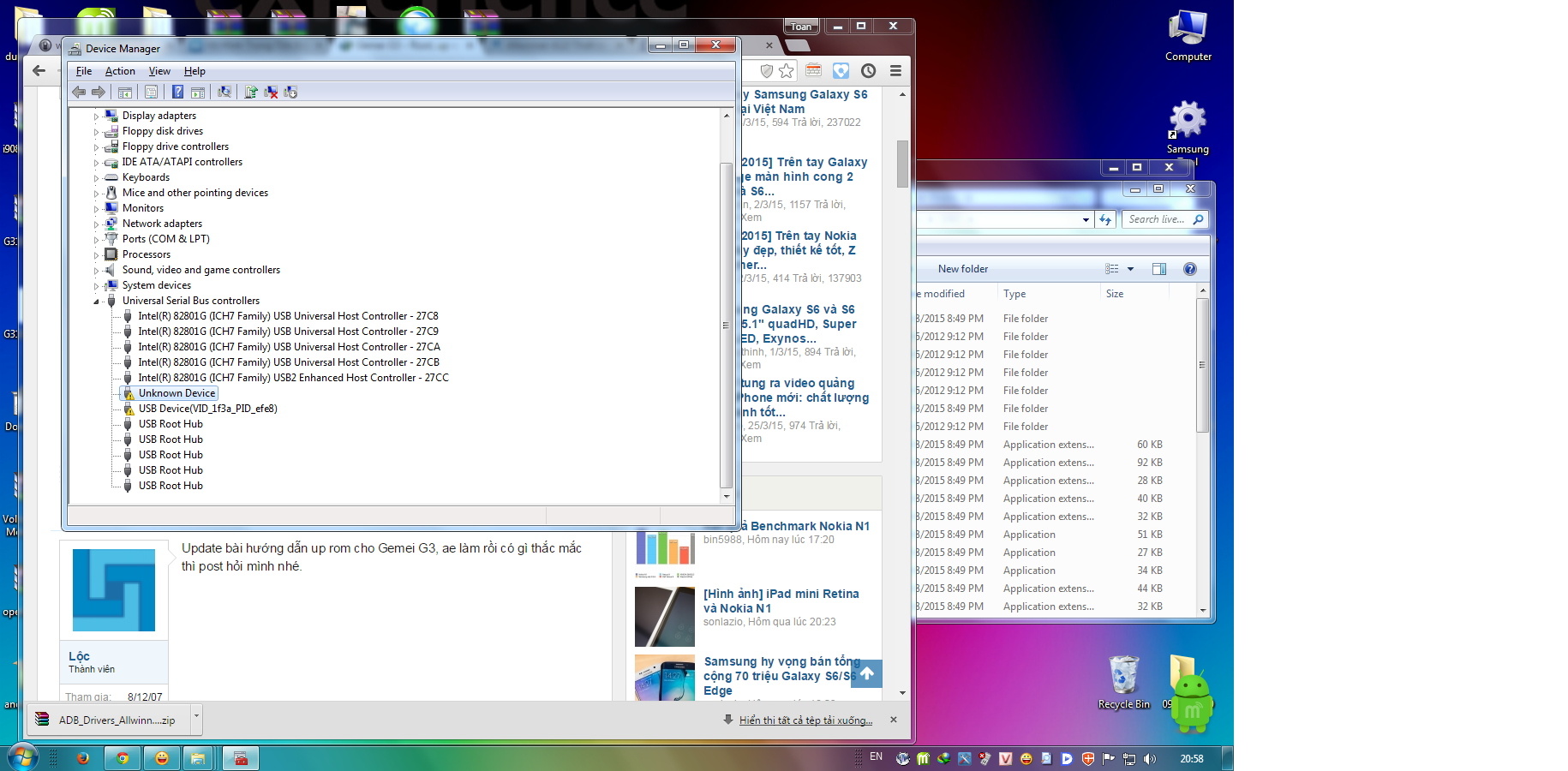Click the Lộc username link
This screenshot has width=1568, height=771.
[x=79, y=656]
